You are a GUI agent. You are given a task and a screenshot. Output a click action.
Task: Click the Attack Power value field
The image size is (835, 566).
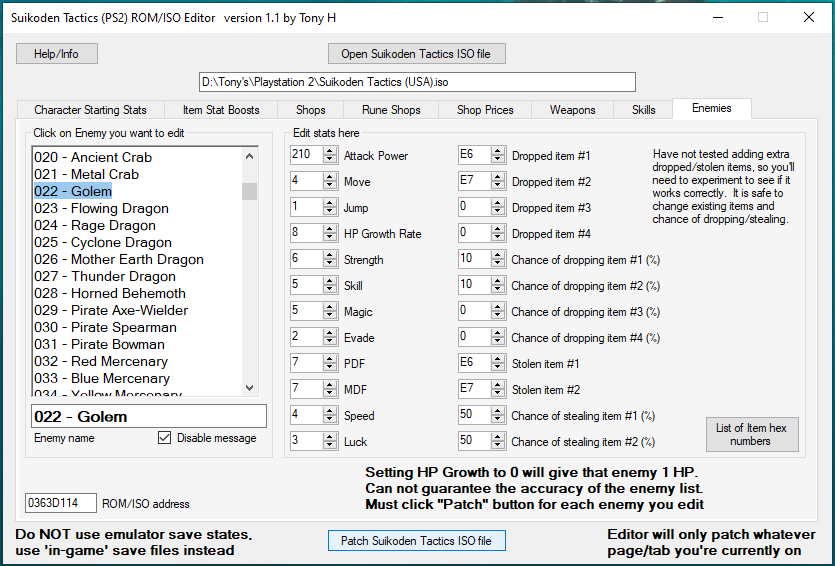pos(307,155)
